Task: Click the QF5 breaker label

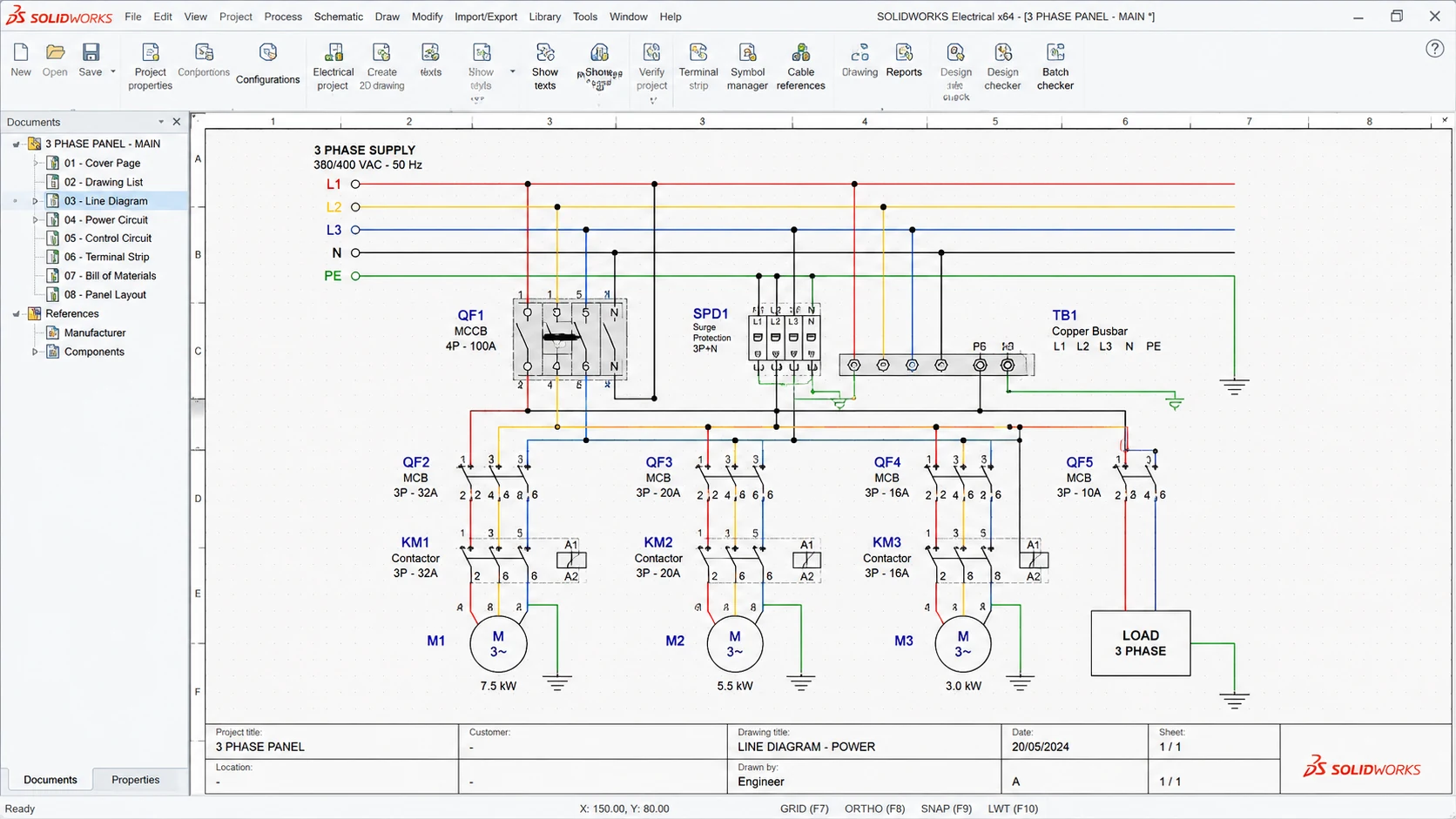Action: pyautogui.click(x=1080, y=462)
